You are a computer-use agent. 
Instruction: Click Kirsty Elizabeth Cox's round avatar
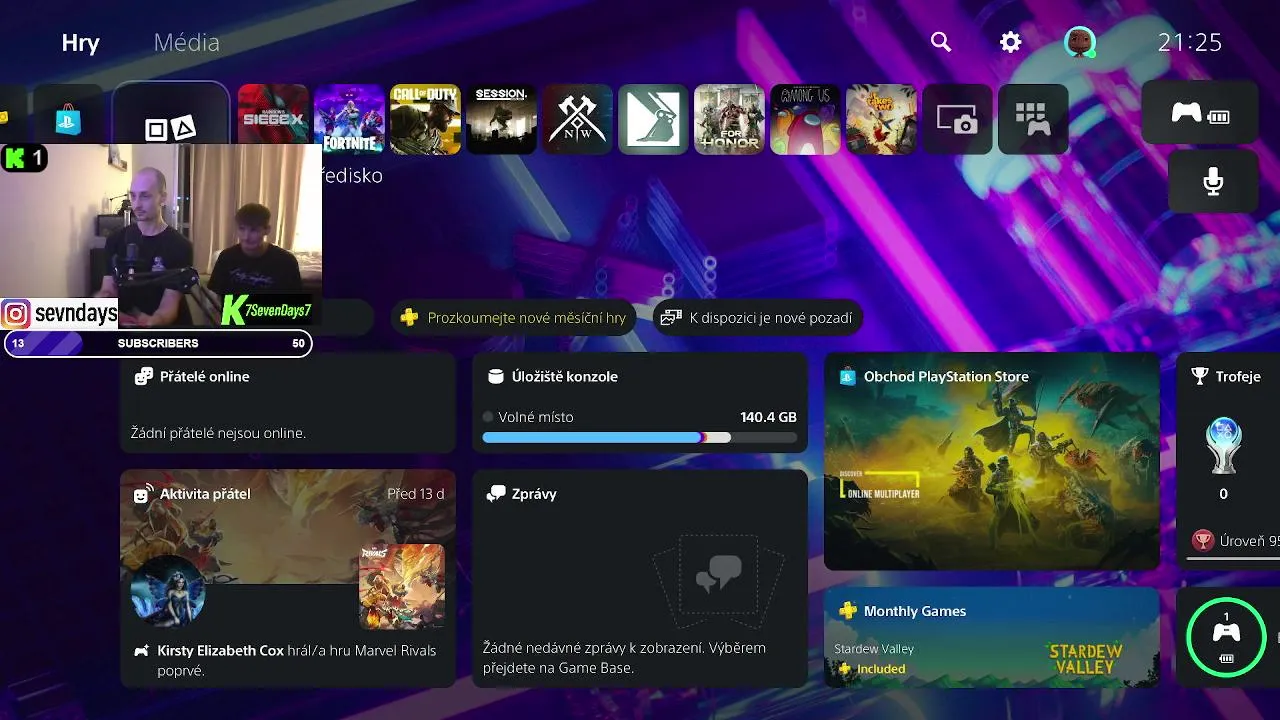click(x=168, y=590)
